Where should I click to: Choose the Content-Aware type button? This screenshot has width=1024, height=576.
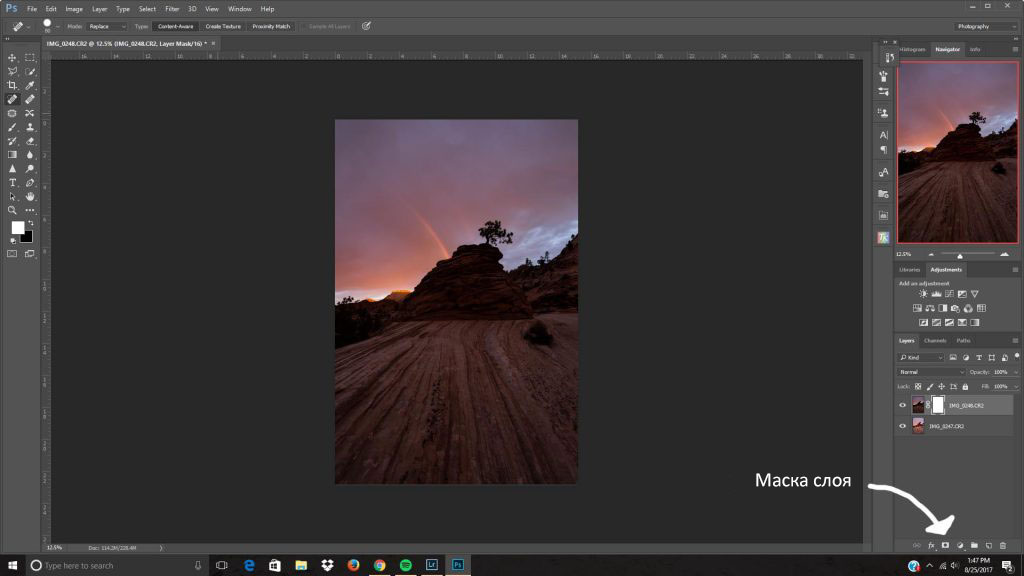tap(176, 26)
